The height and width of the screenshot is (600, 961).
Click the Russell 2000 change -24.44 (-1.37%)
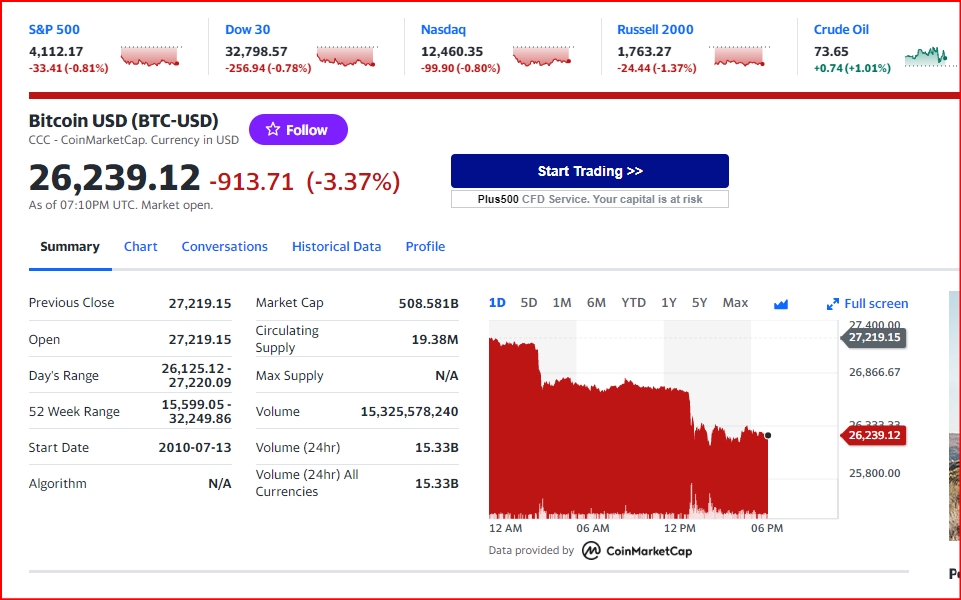pyautogui.click(x=656, y=68)
